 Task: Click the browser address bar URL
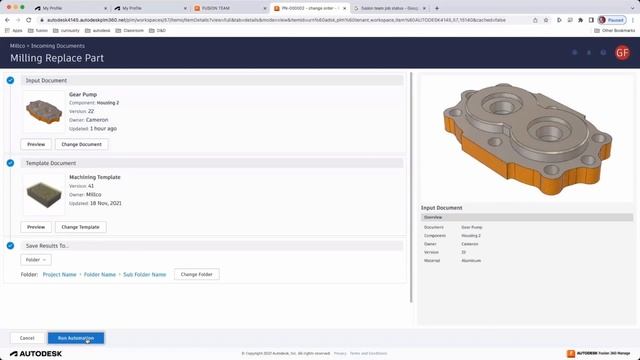[276, 20]
